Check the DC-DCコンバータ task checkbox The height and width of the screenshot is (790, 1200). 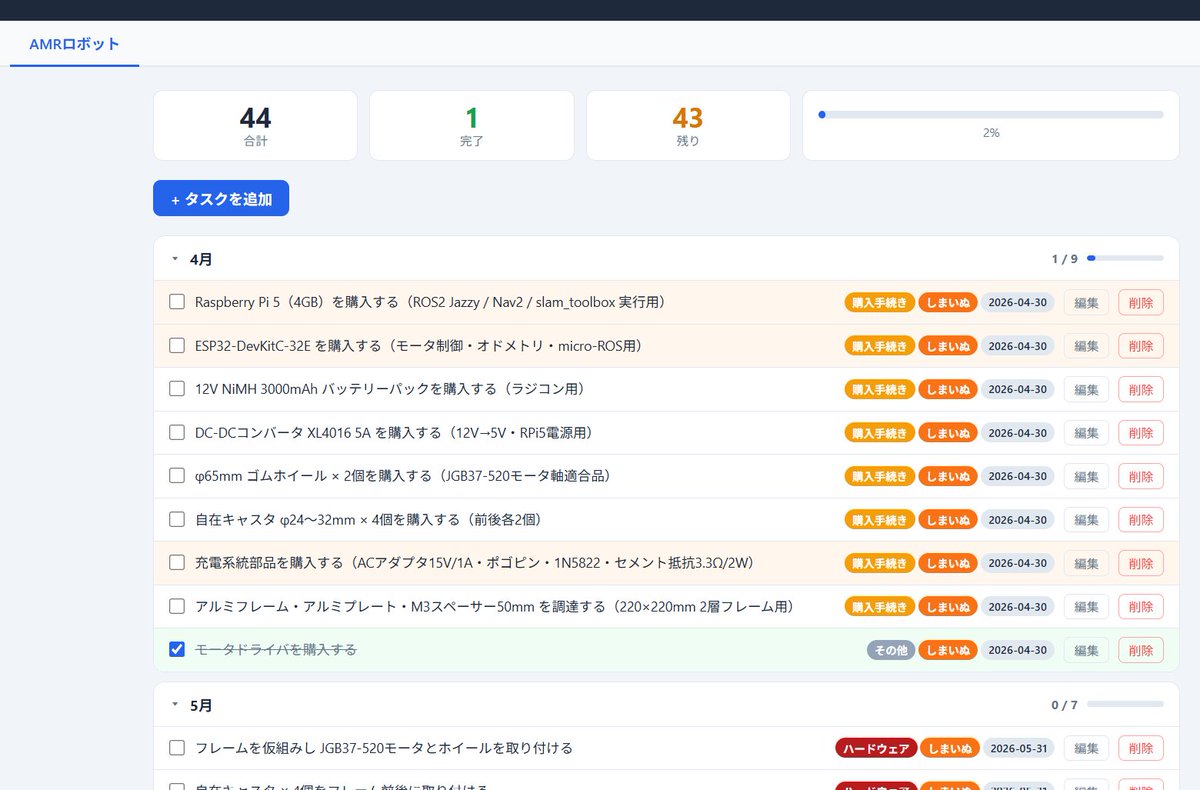click(177, 432)
